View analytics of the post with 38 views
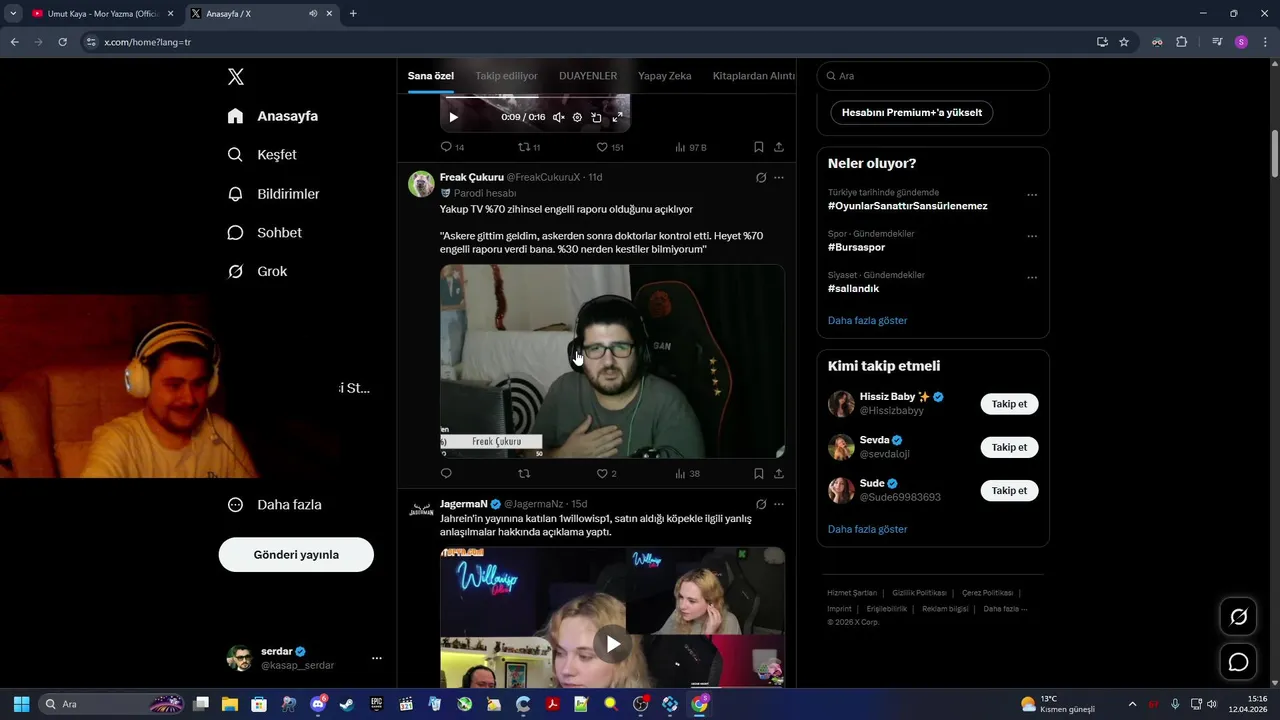Screen dimensions: 1280x720 point(688,474)
